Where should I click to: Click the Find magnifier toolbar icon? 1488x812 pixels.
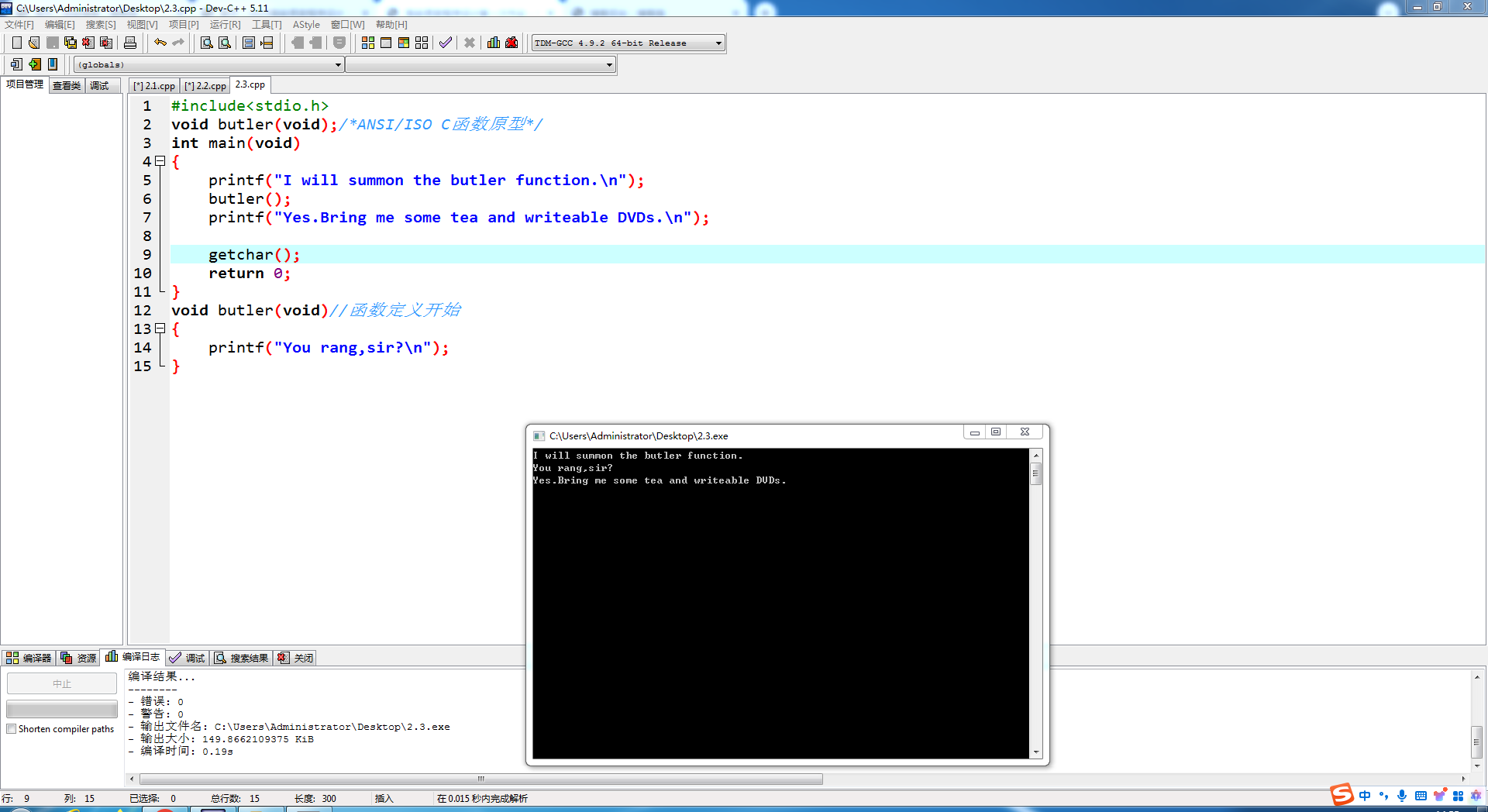click(207, 43)
